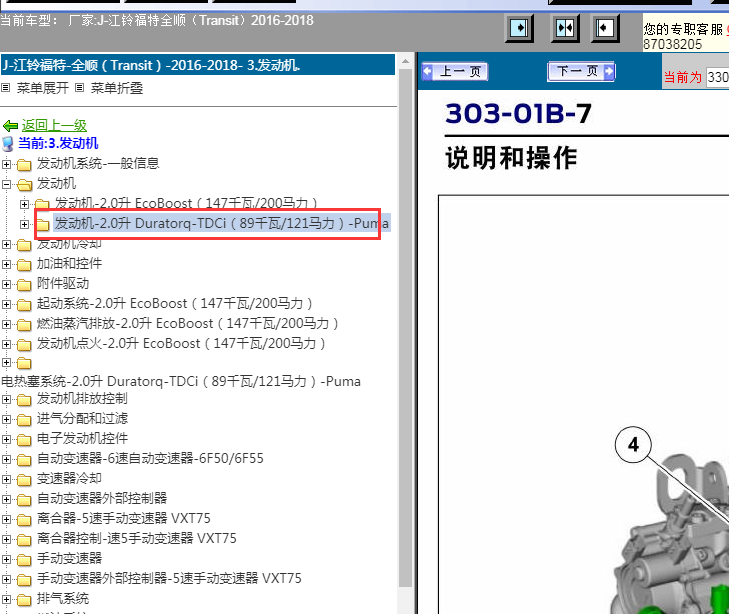Viewport: 729px width, 614px height.
Task: Click the 303-01B-7 page heading
Action: click(x=518, y=114)
